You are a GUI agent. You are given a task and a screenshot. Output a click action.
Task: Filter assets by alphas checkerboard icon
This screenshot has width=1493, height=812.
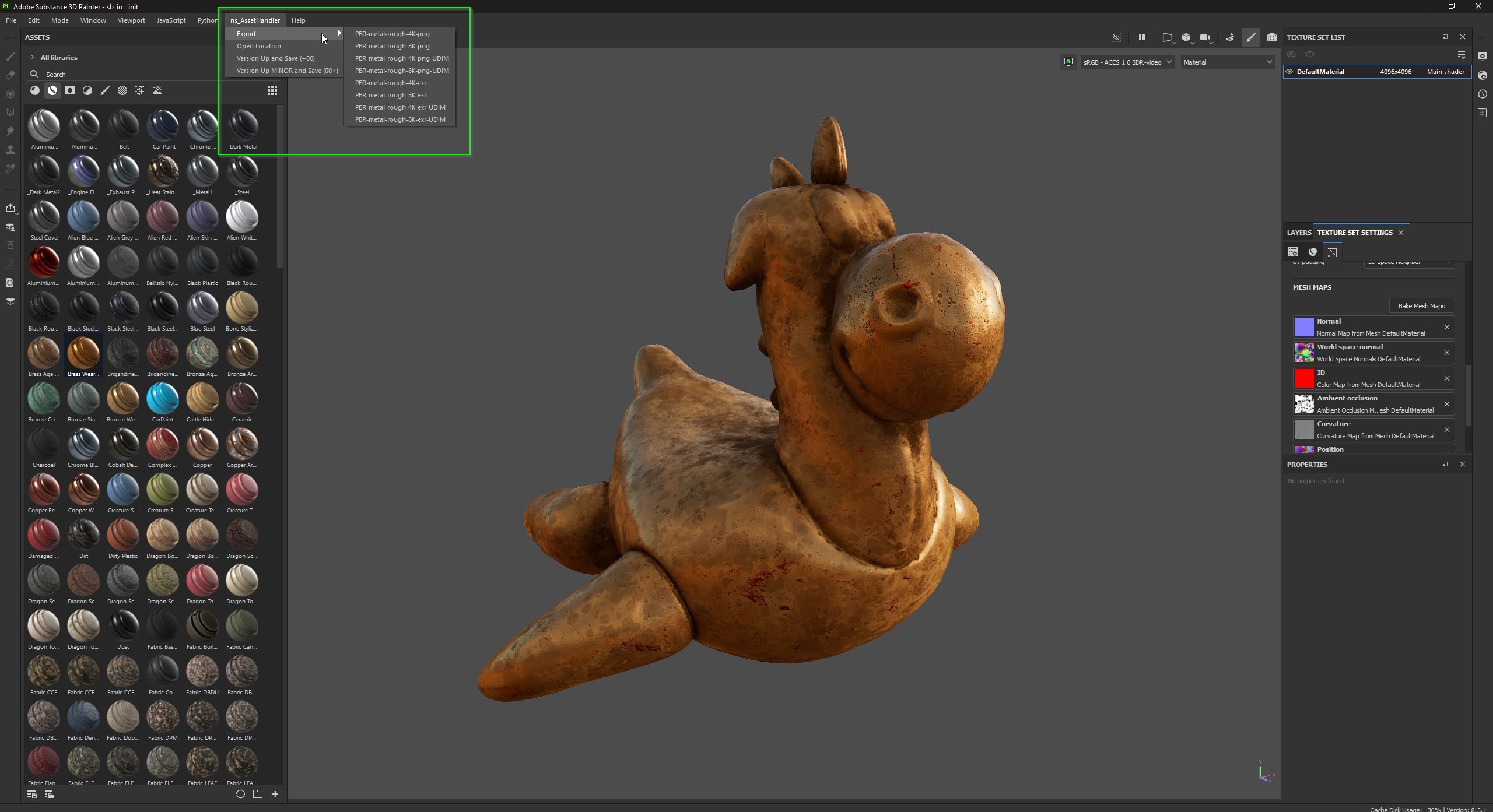(x=122, y=90)
